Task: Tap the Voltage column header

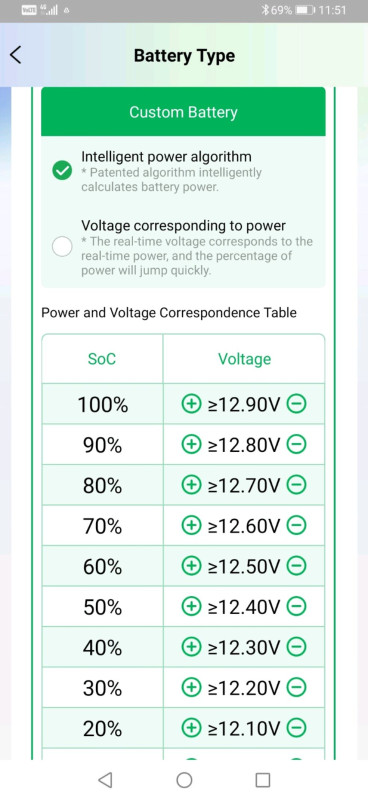Action: point(244,359)
